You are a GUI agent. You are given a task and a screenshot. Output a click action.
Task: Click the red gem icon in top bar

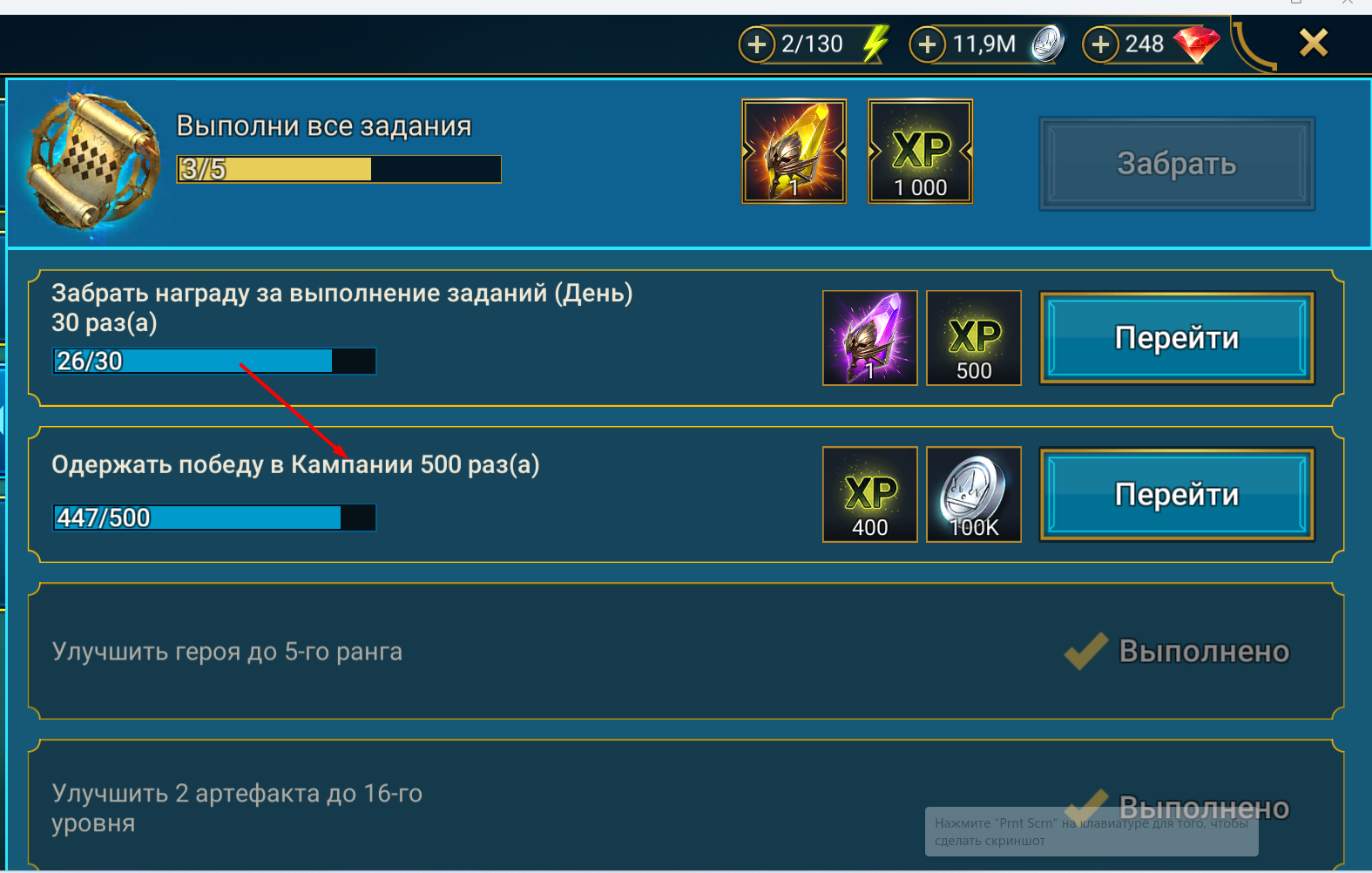pos(1197,44)
